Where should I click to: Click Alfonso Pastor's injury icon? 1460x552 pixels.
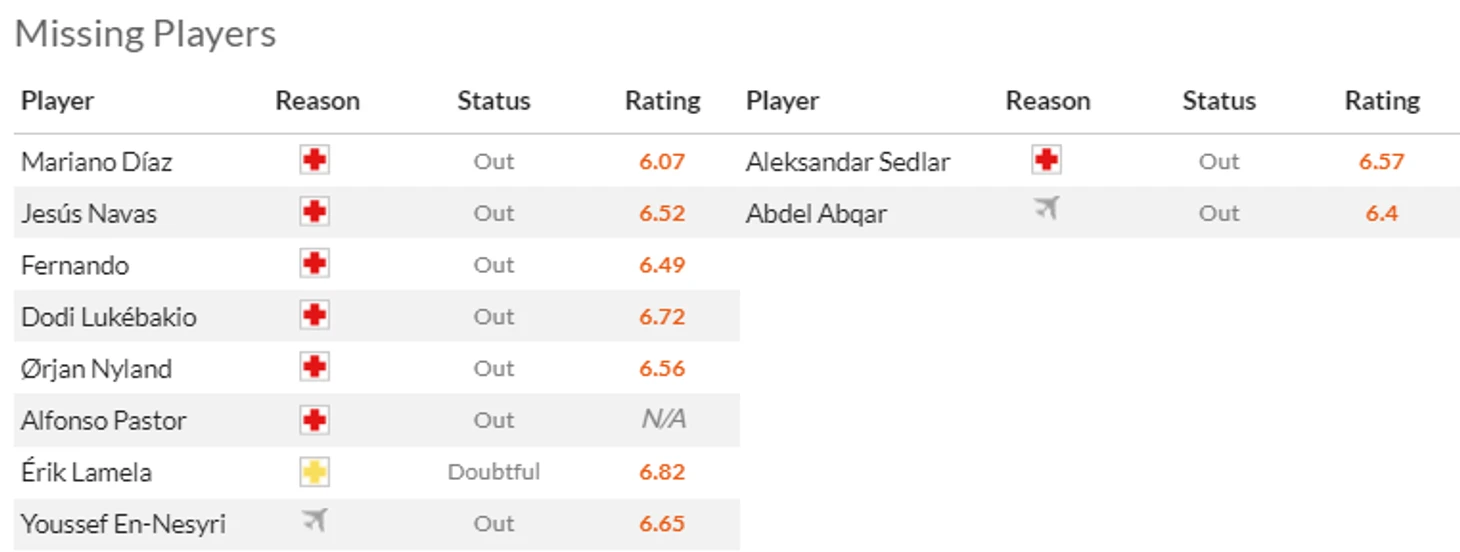pyautogui.click(x=314, y=420)
